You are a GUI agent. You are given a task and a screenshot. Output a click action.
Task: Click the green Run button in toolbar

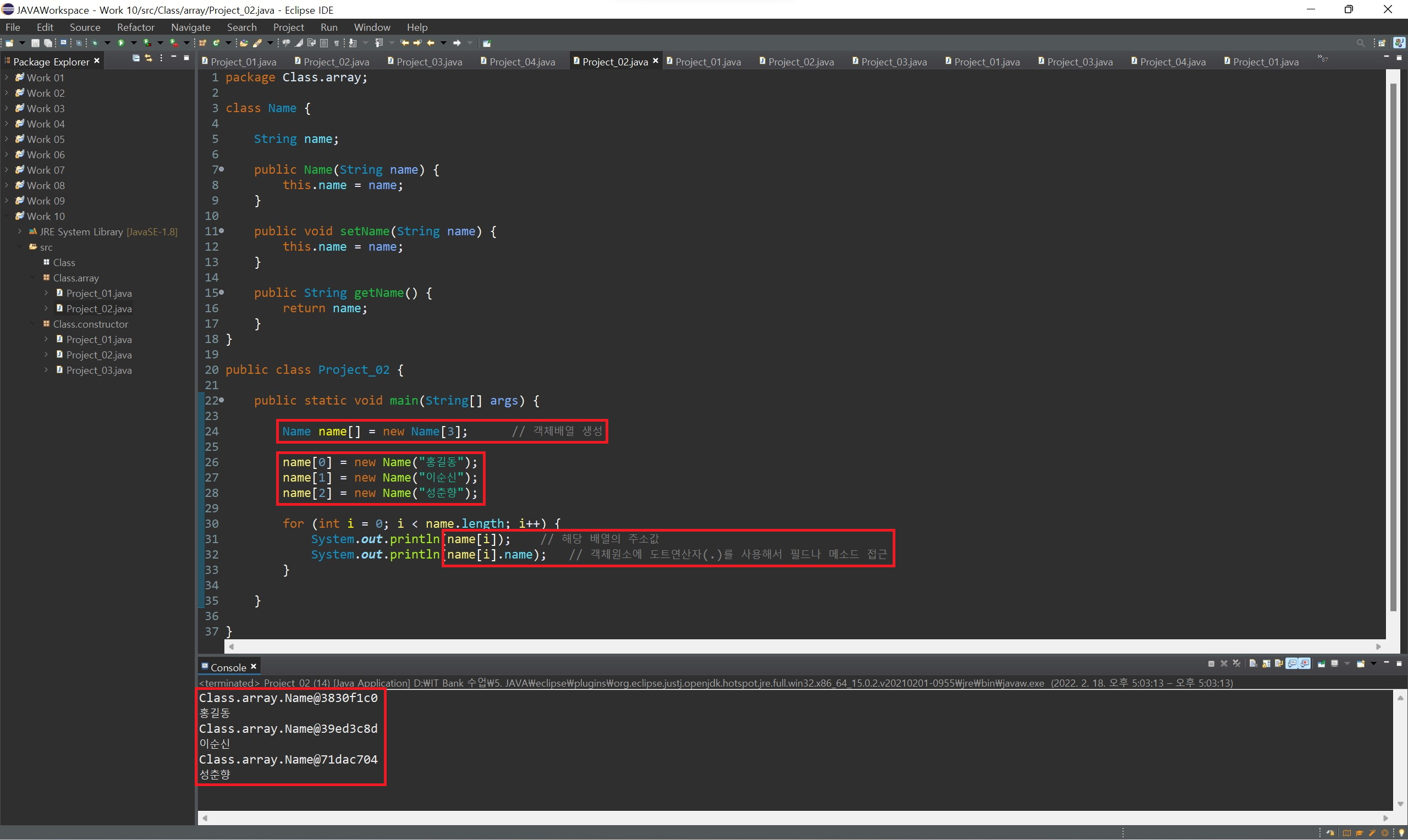(x=120, y=43)
